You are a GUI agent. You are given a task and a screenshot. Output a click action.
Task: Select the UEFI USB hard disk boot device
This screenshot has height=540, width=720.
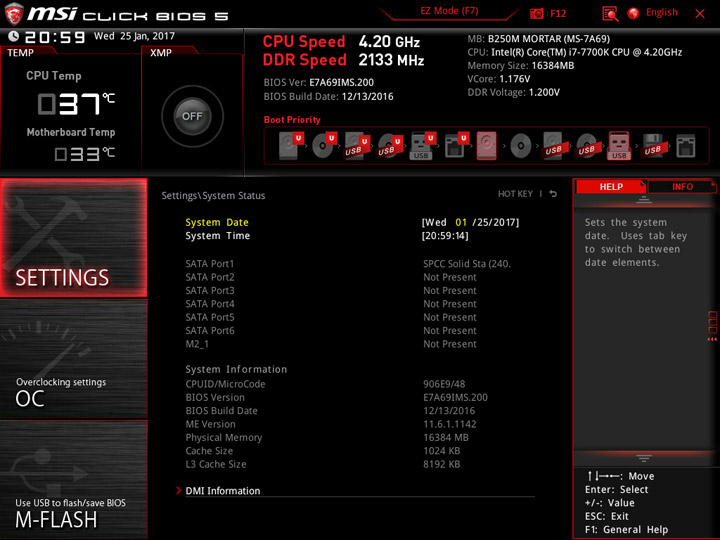click(x=357, y=146)
